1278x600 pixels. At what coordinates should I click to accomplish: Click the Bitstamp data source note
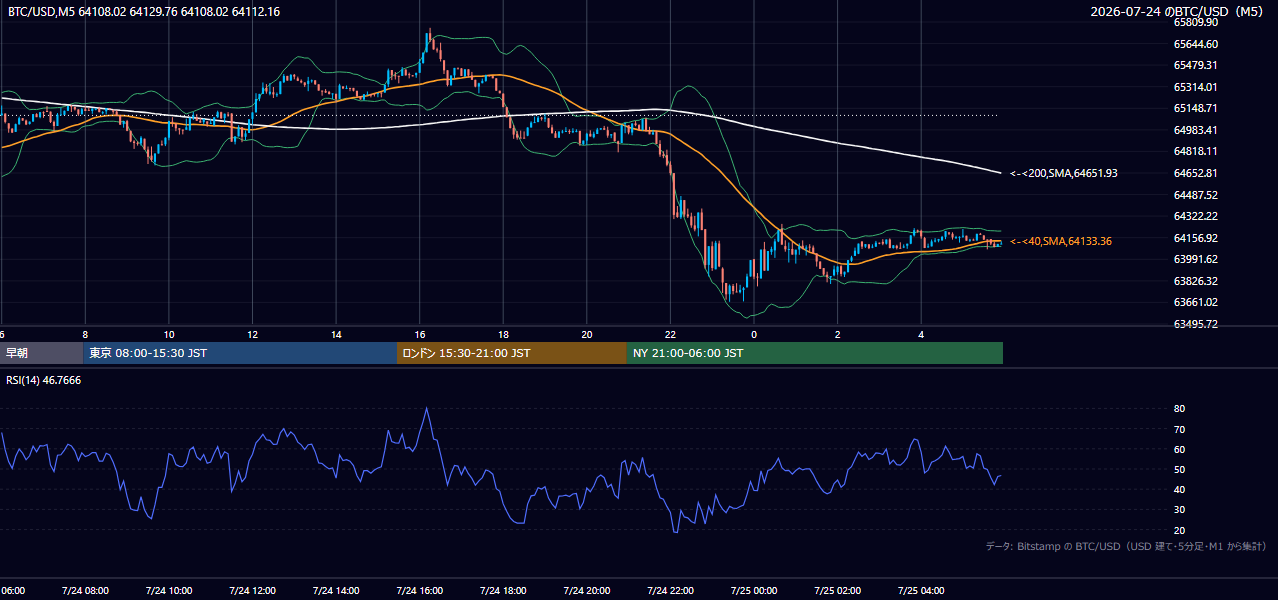(x=1126, y=546)
